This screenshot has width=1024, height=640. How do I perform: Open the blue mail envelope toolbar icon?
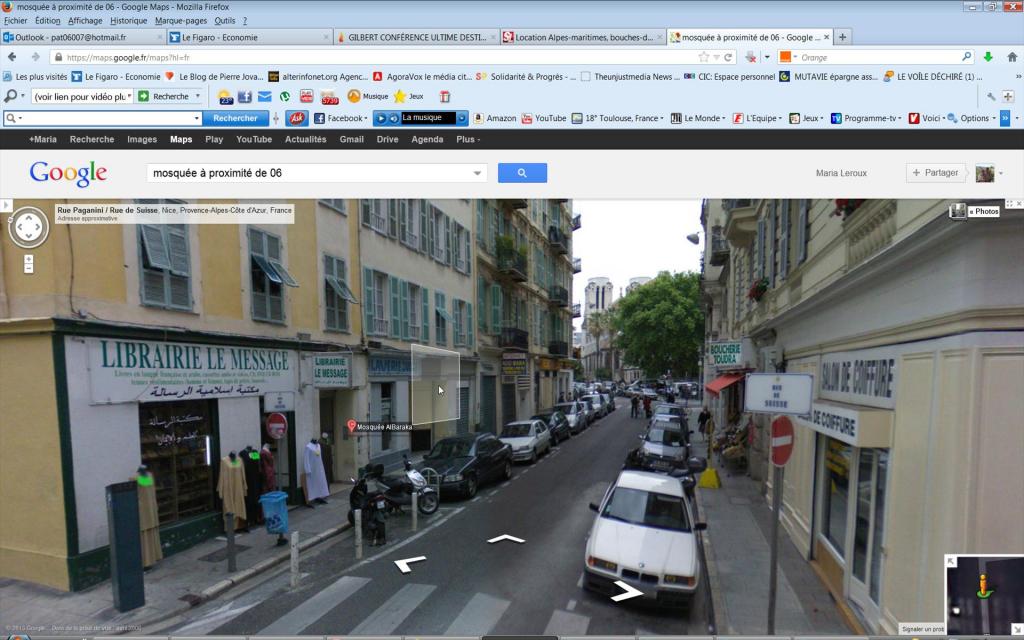pyautogui.click(x=264, y=97)
